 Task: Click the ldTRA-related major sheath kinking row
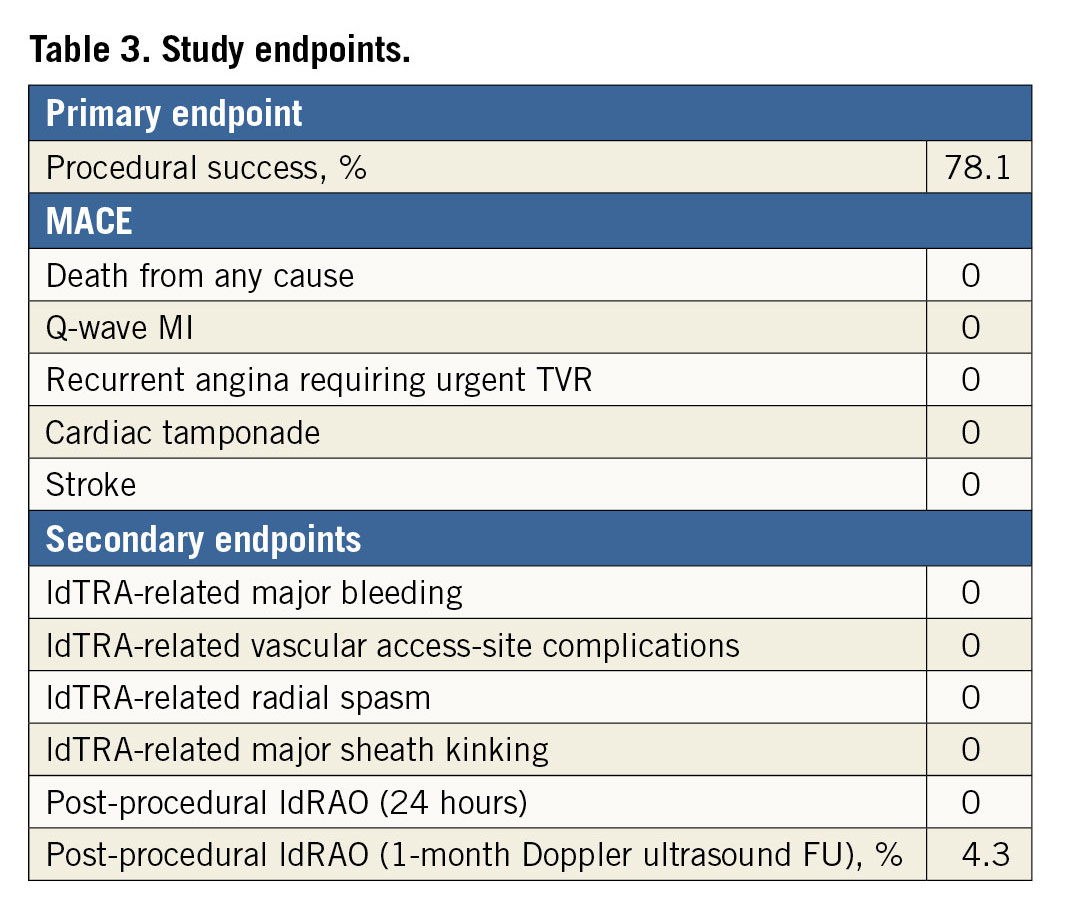point(297,749)
